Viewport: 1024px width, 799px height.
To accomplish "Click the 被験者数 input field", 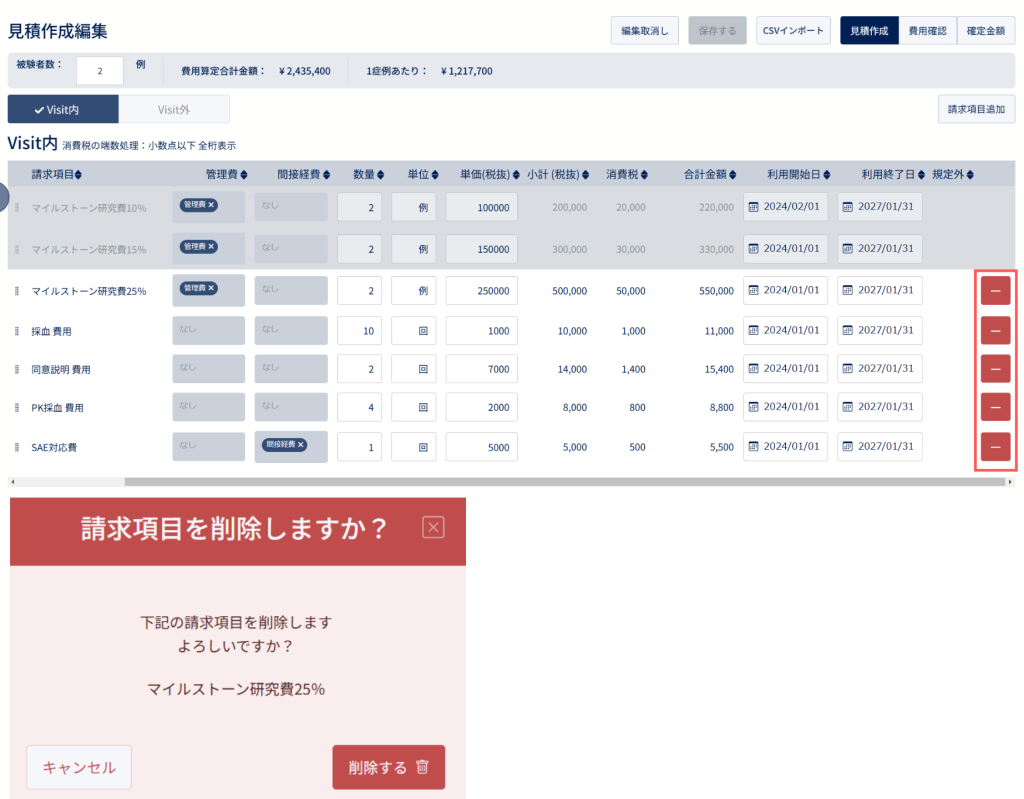I will [100, 71].
